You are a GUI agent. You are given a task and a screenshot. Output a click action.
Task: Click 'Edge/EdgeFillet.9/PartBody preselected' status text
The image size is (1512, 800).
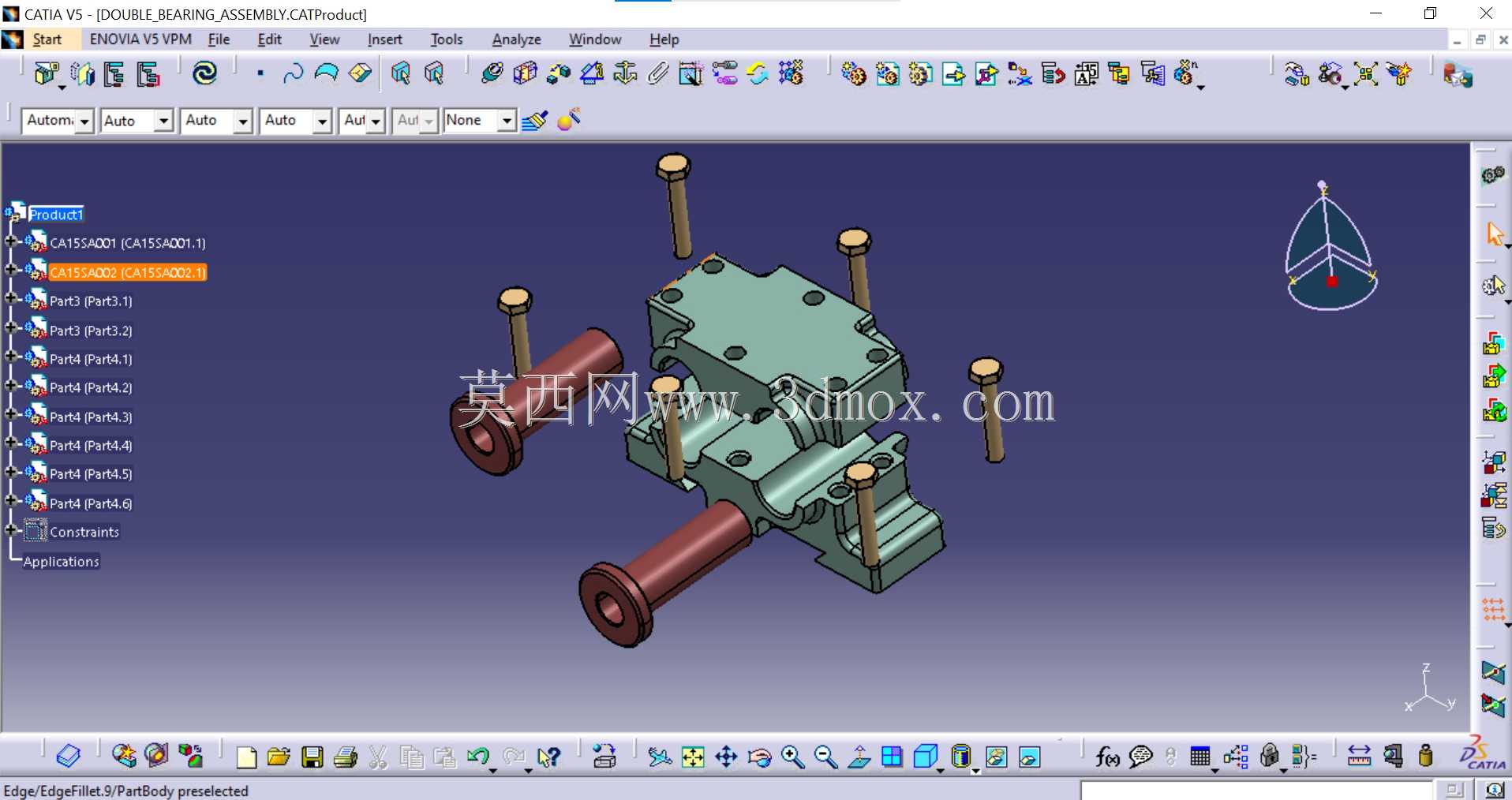[126, 791]
